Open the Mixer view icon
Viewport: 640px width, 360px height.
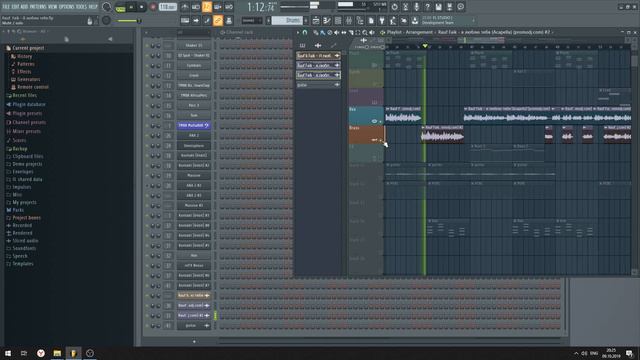click(x=349, y=20)
